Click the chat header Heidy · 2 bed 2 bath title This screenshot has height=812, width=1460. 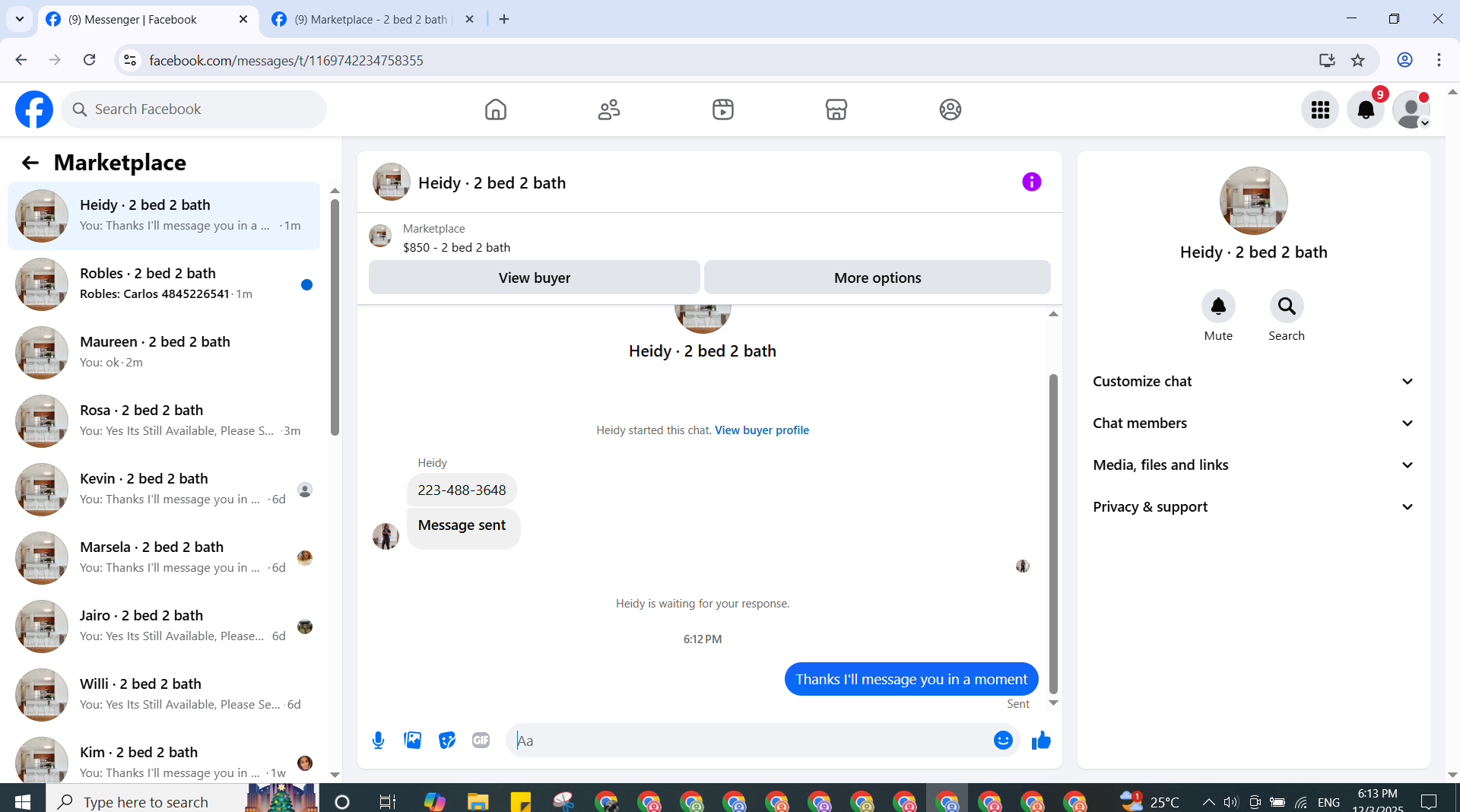pos(492,183)
